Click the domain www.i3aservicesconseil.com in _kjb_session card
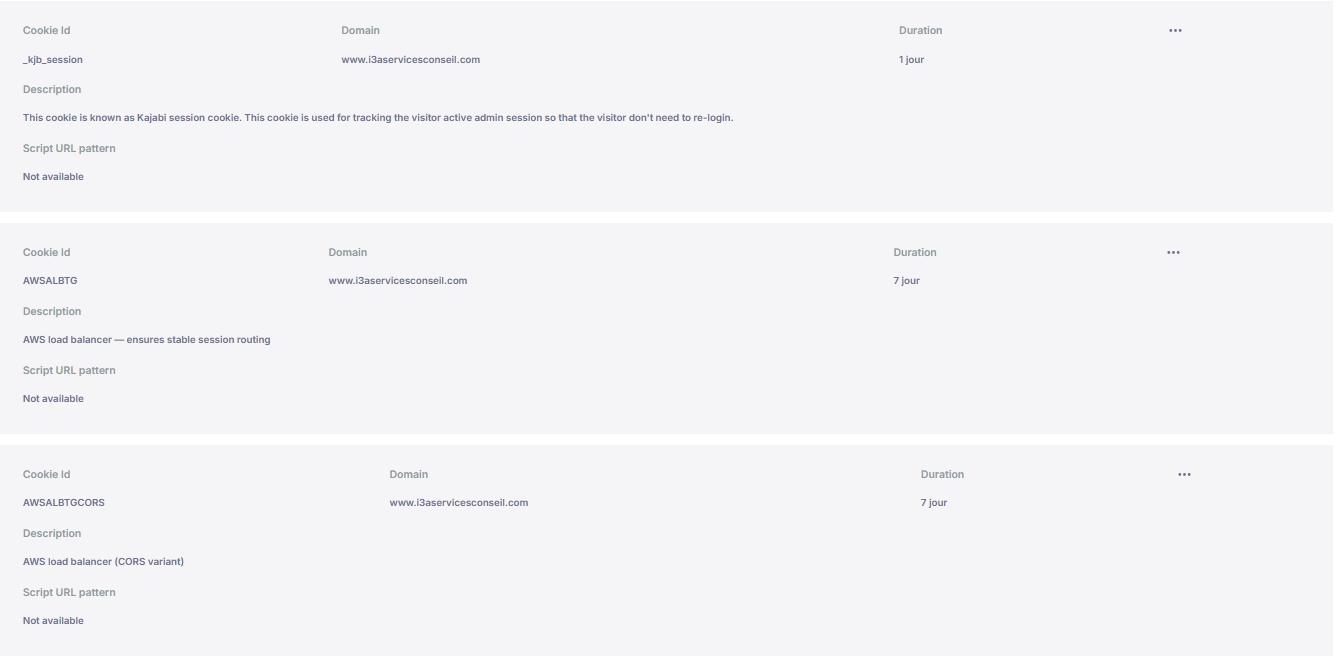Screen dimensions: 1336x658 411,60
